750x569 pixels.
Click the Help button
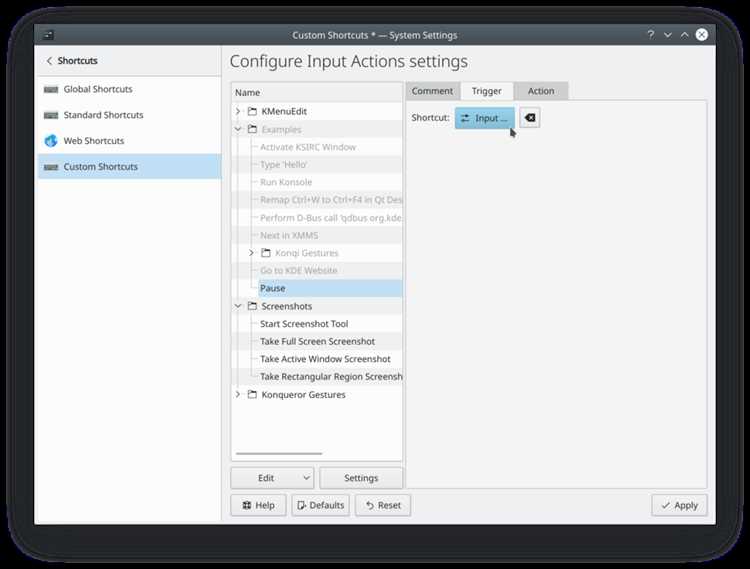(x=258, y=505)
